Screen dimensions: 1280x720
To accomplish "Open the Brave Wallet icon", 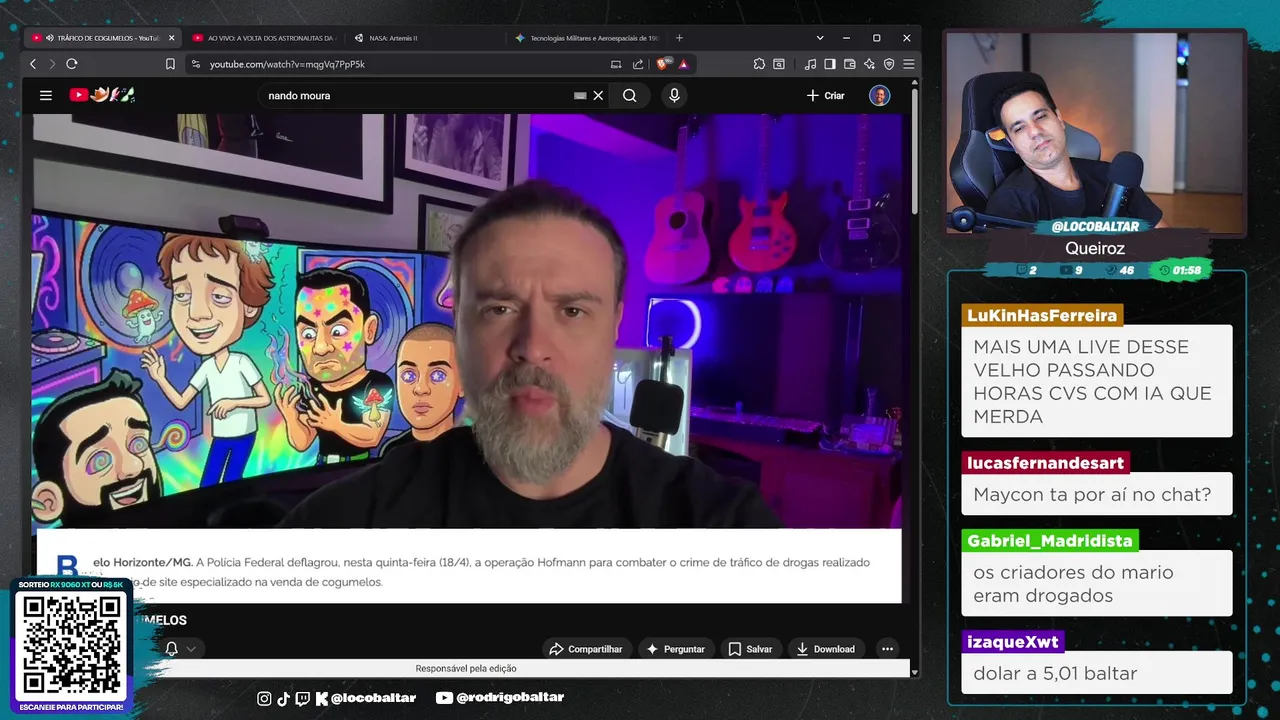I will coord(849,64).
